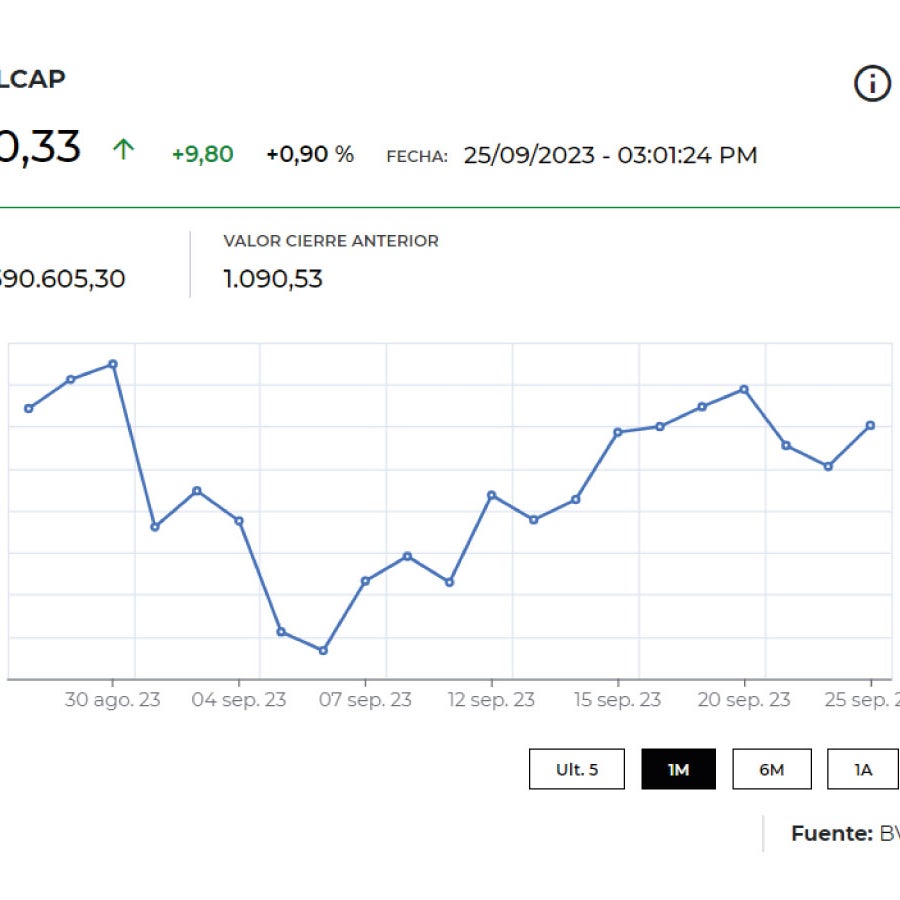Switch chart to 1A range
The height and width of the screenshot is (900, 900).
coord(863,769)
